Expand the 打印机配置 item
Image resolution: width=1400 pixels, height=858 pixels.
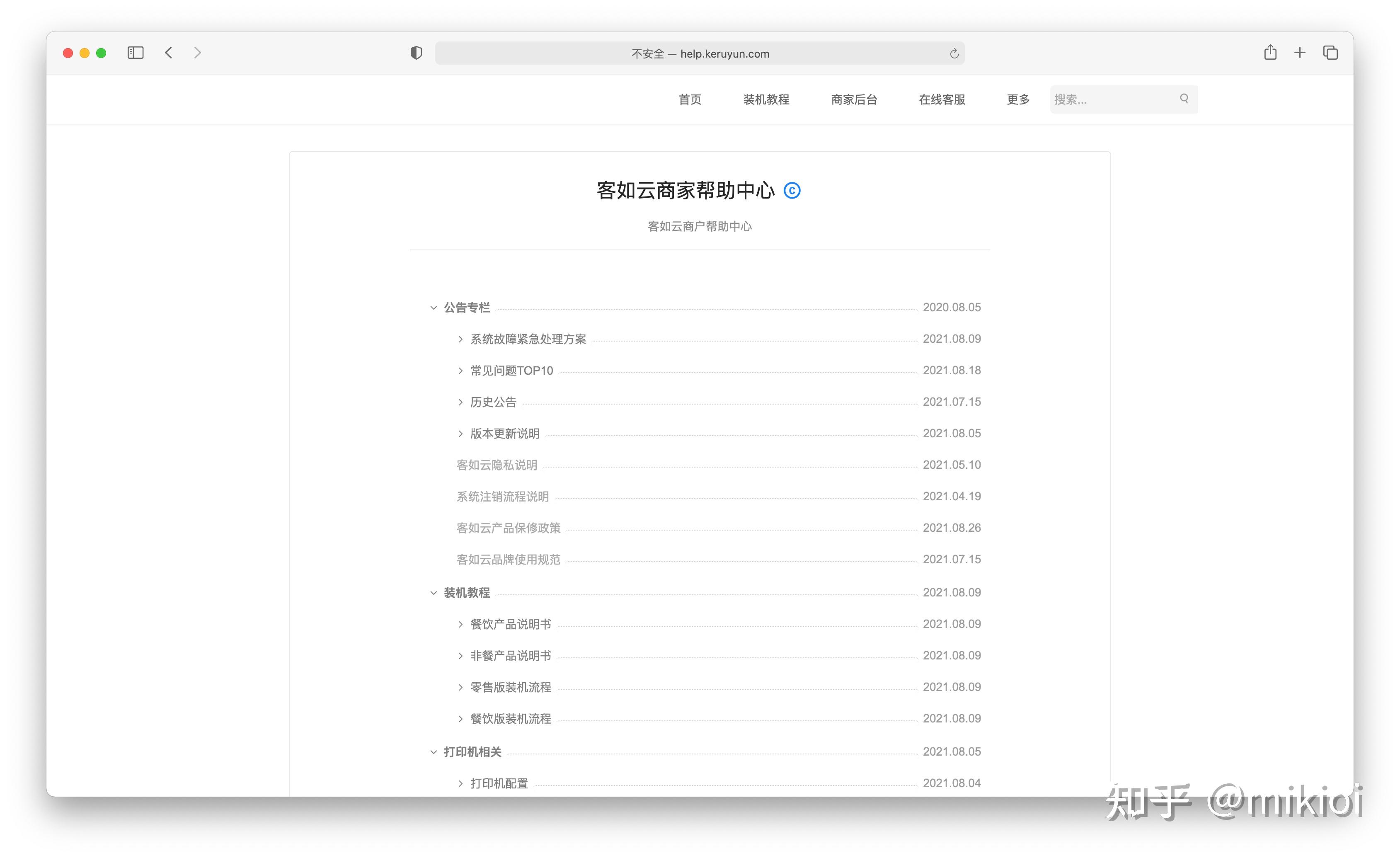460,783
